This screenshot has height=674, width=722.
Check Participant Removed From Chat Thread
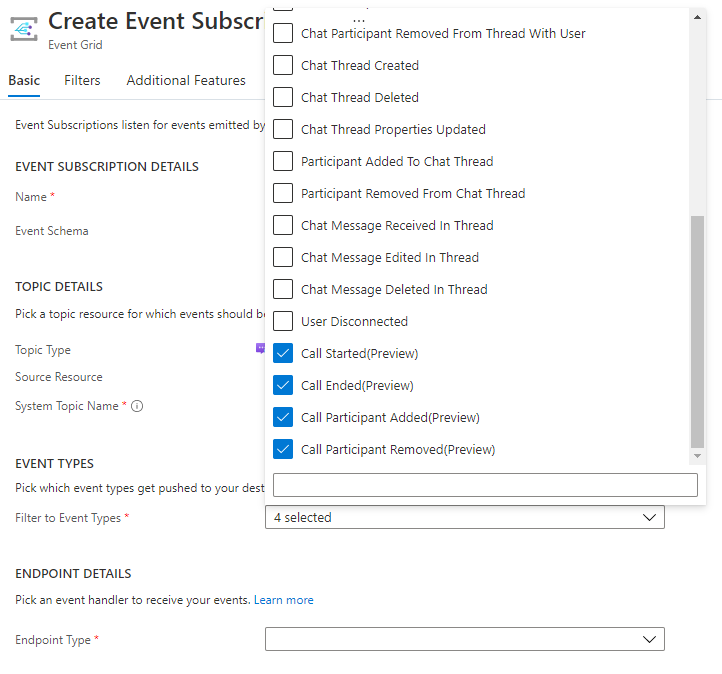283,193
